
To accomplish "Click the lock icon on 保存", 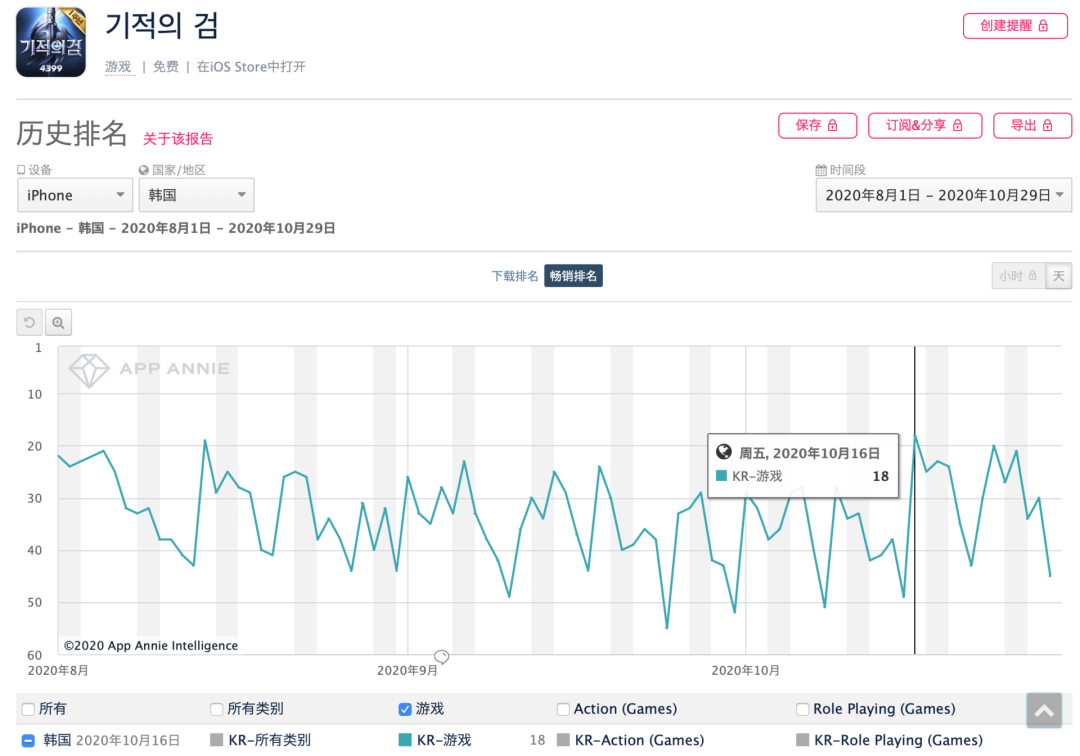I will [x=832, y=125].
